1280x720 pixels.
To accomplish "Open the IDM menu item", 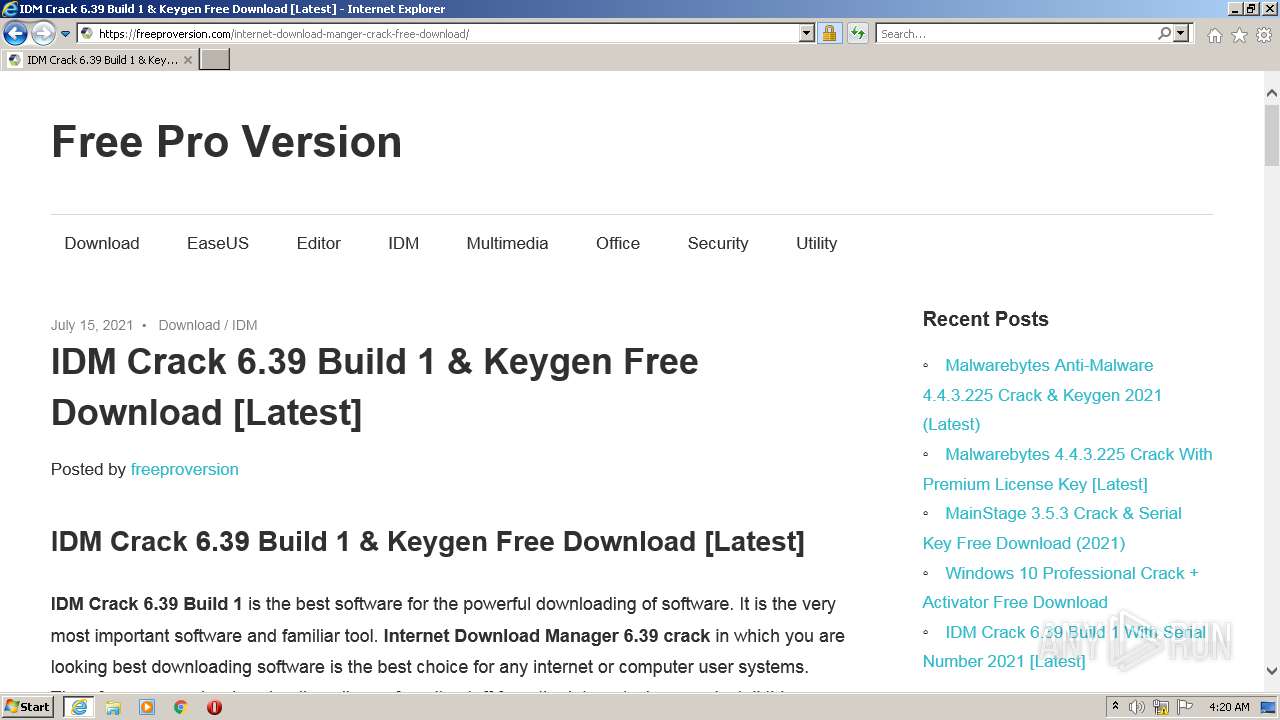I will (x=404, y=243).
